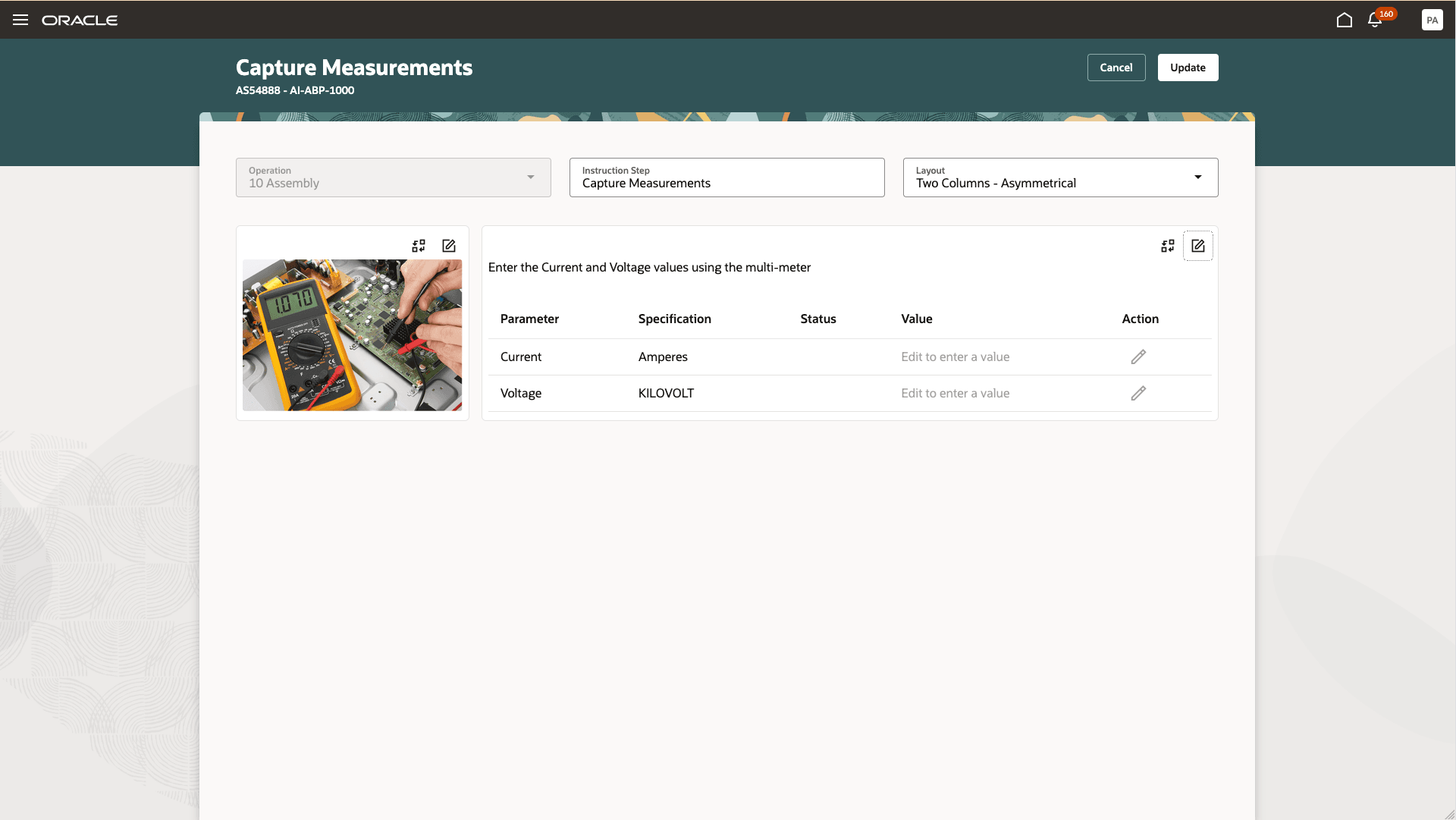Select the swap content icon on the instructions panel
The height and width of the screenshot is (820, 1456).
click(1168, 245)
